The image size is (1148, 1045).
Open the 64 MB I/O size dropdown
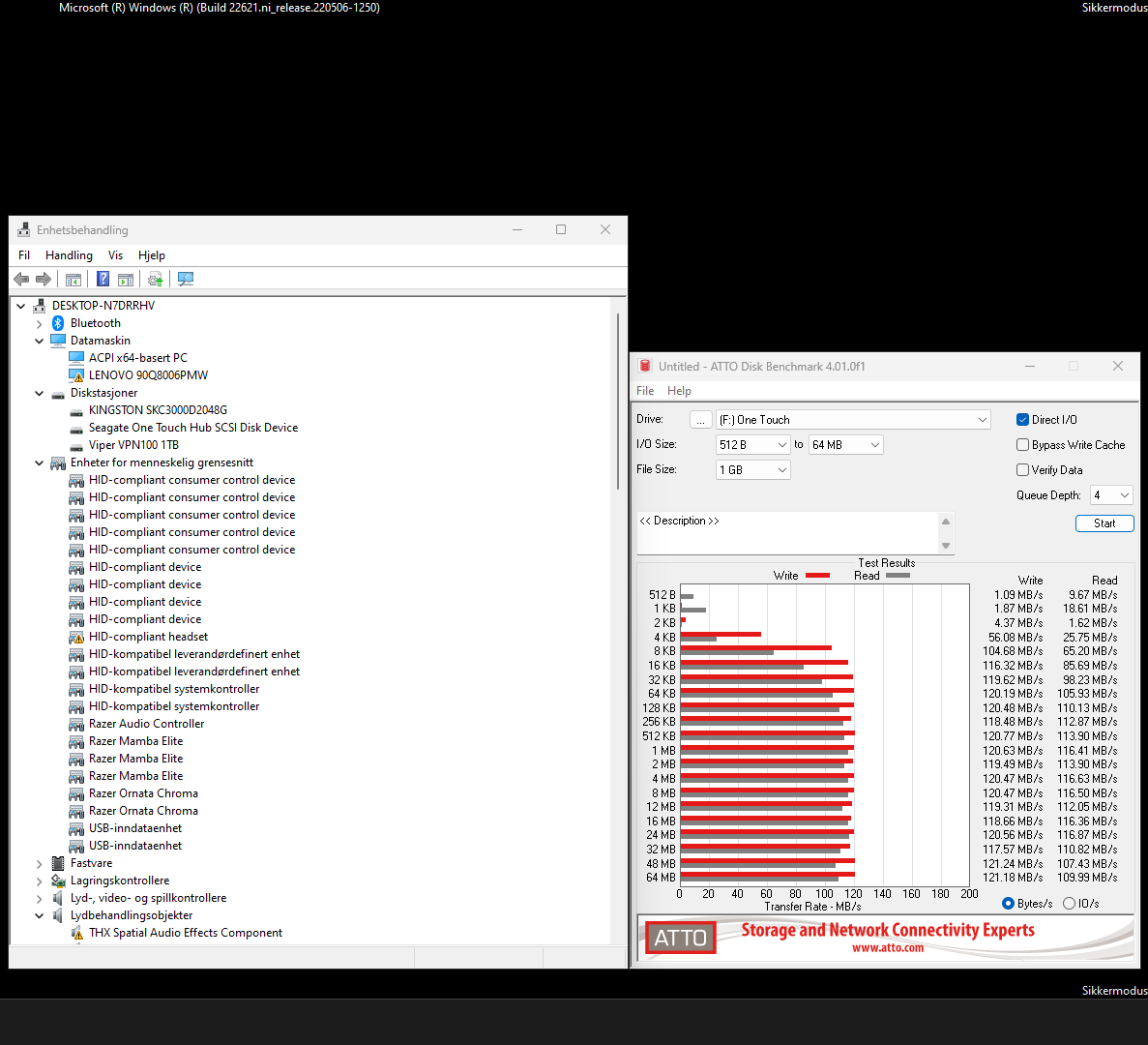845,444
